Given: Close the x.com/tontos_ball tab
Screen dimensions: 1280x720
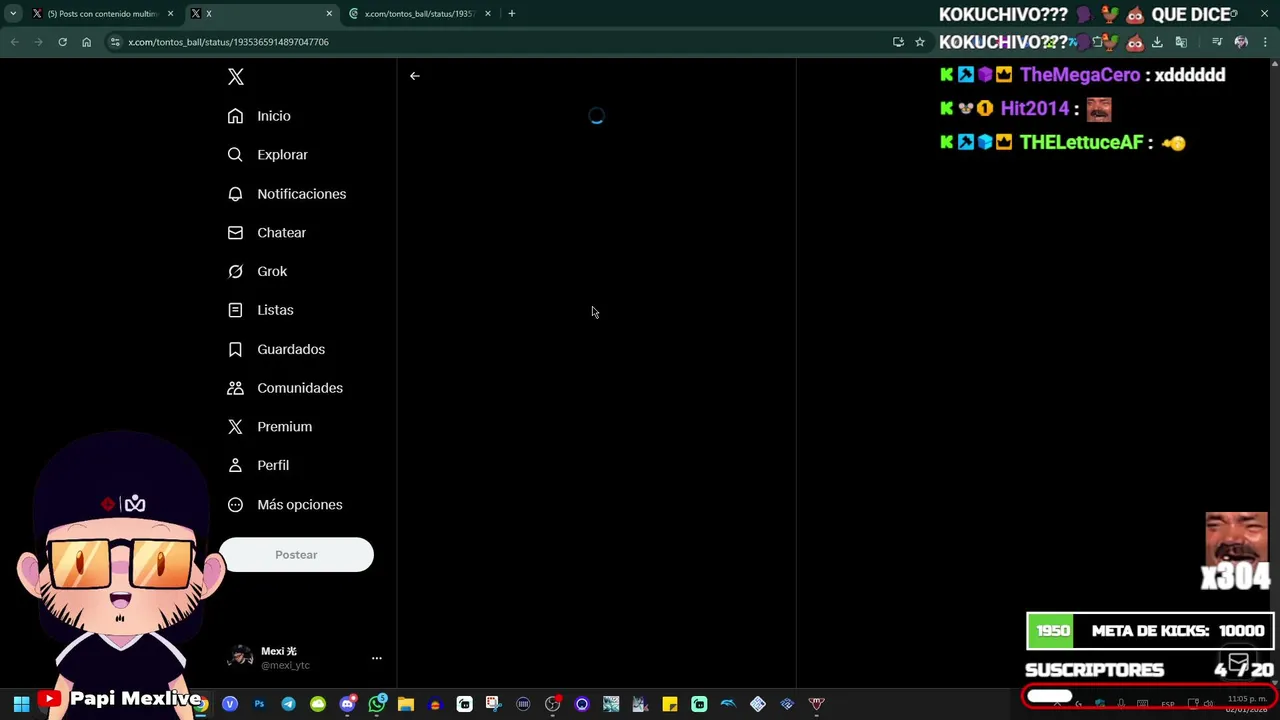Looking at the screenshot, I should (x=488, y=14).
